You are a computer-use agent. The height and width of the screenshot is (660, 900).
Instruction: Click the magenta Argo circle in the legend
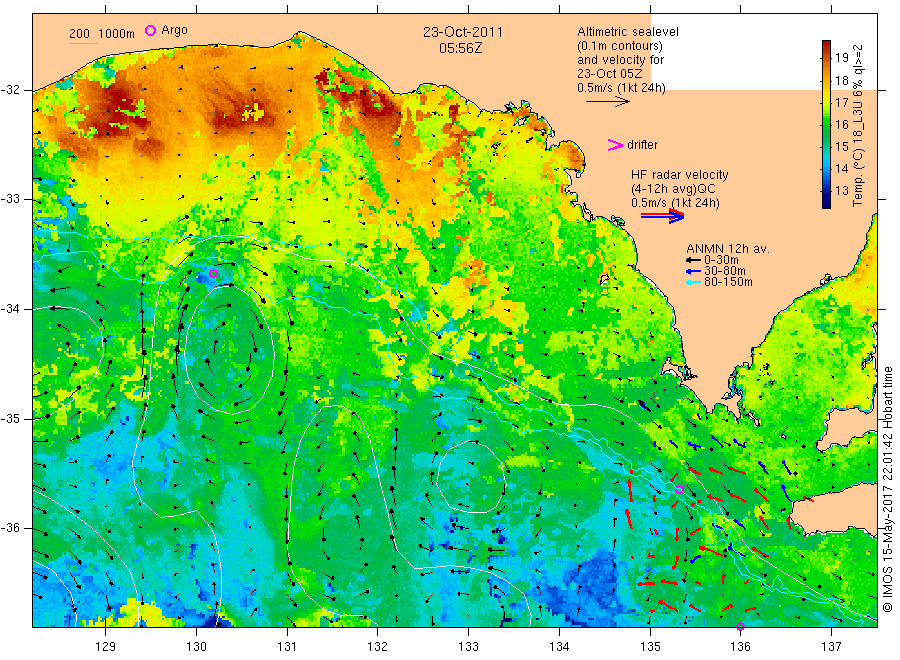(x=150, y=30)
